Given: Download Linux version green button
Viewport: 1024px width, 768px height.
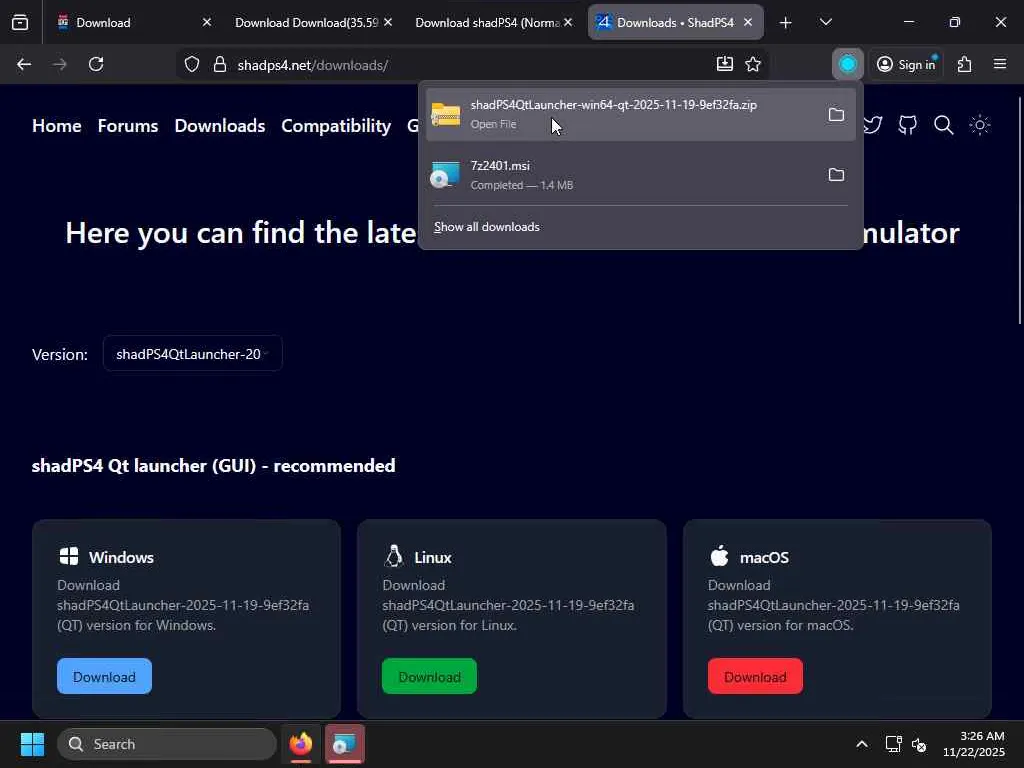Looking at the screenshot, I should [429, 676].
